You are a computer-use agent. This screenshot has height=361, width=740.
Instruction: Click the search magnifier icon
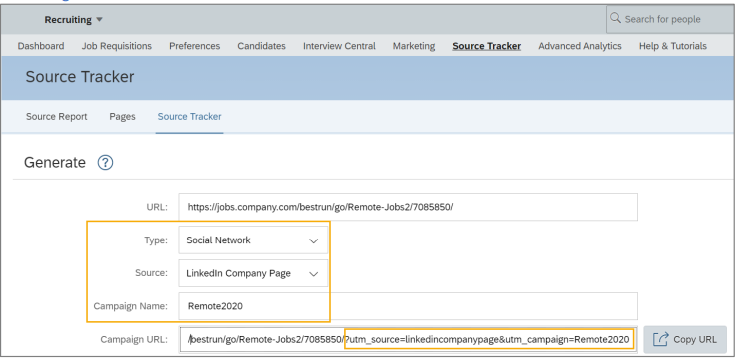[615, 18]
